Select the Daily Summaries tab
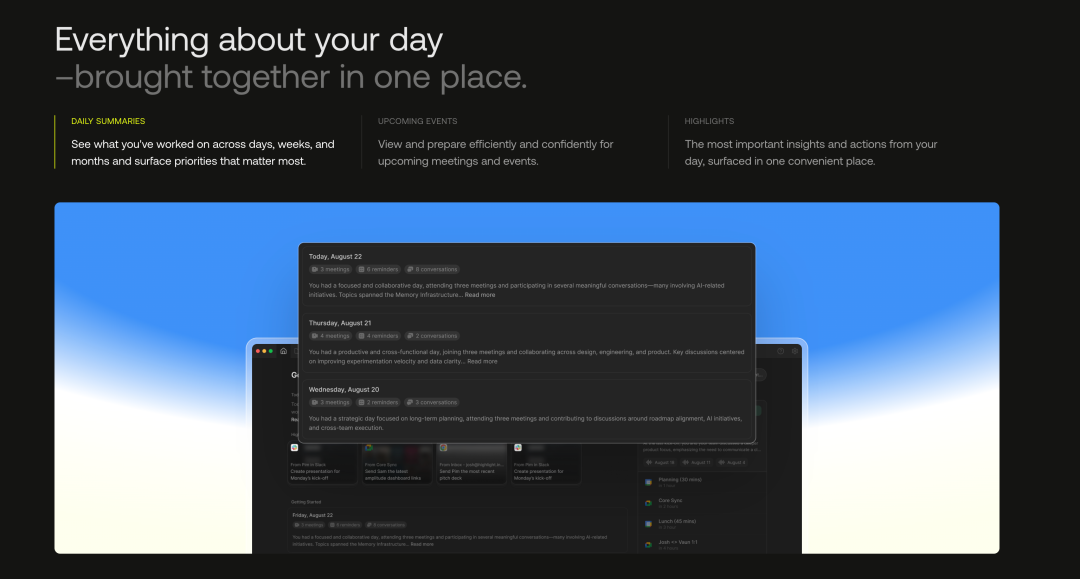 tap(108, 121)
